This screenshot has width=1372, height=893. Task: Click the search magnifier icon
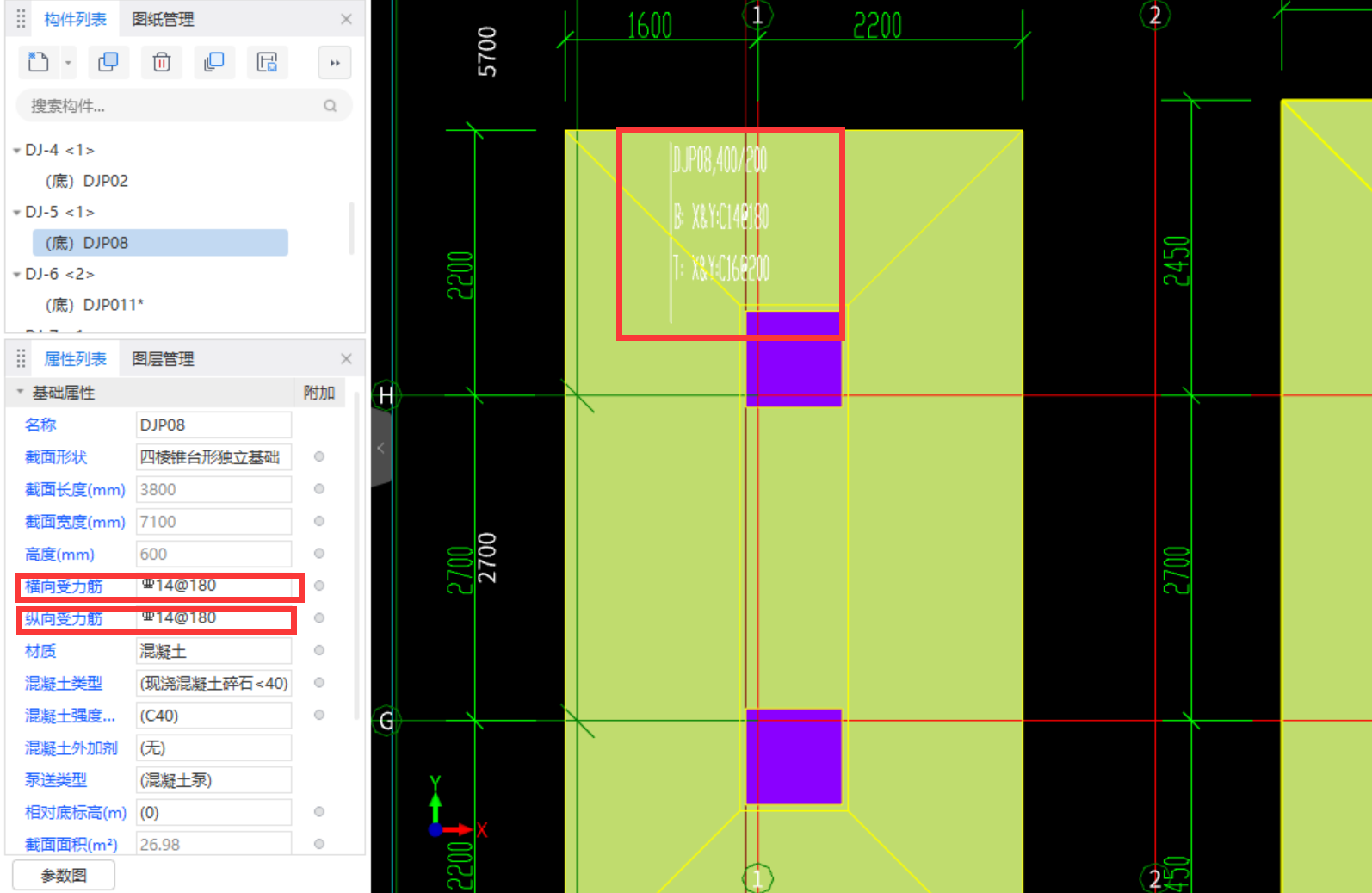coord(331,106)
